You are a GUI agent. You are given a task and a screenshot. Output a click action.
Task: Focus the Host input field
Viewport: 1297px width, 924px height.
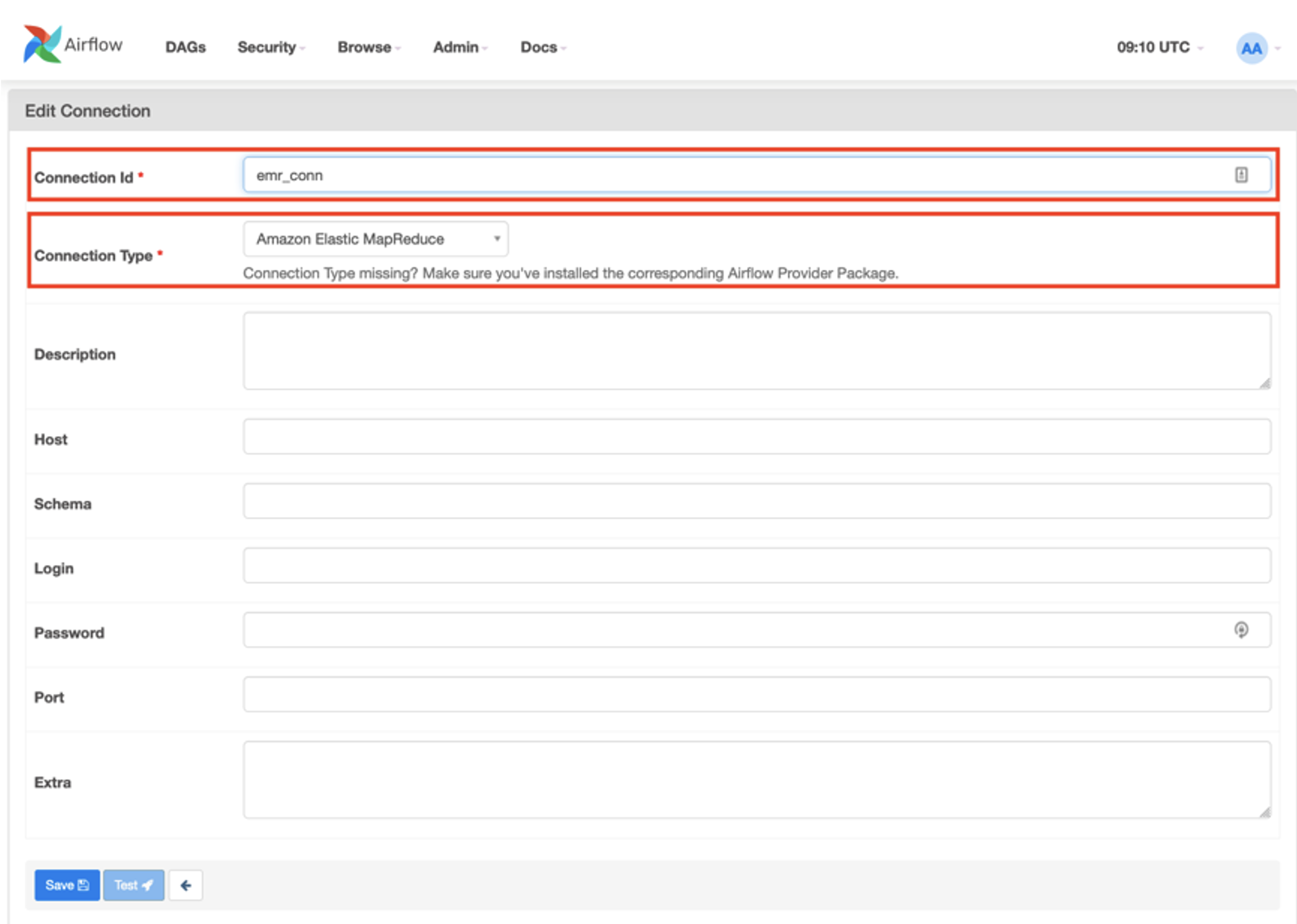point(756,436)
